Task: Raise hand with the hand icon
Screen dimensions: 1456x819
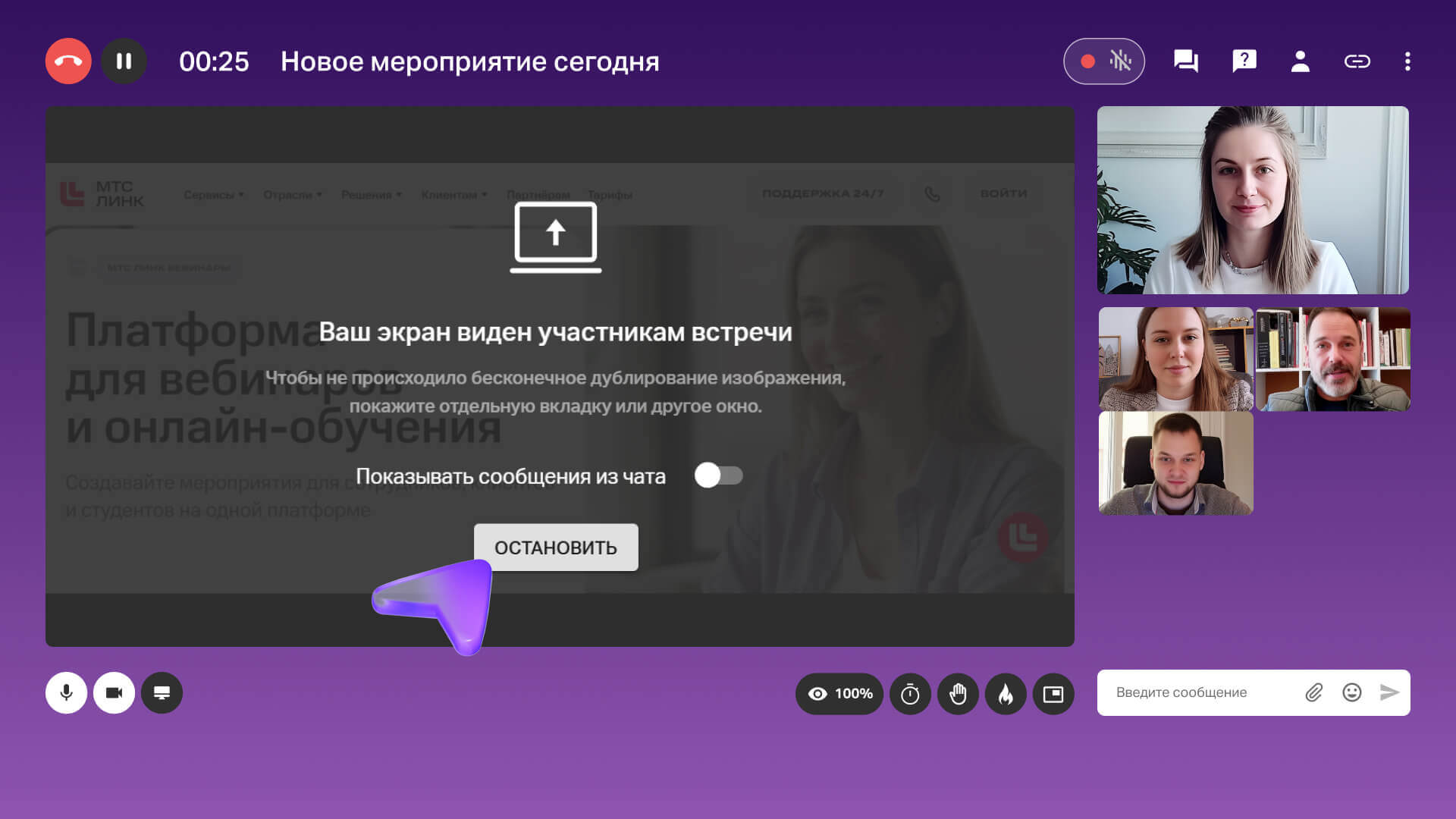Action: [x=958, y=694]
